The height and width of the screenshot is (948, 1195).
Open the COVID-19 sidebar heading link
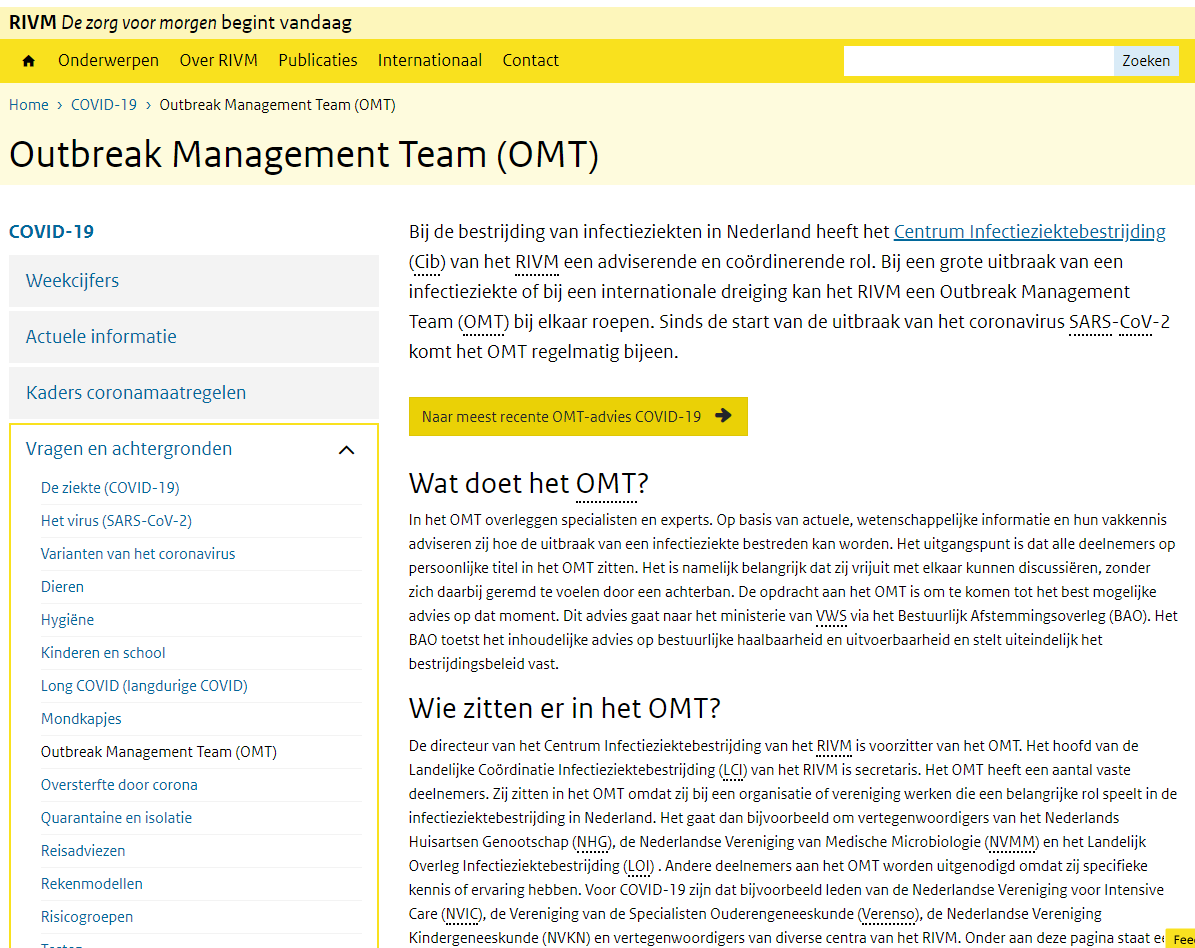click(51, 232)
